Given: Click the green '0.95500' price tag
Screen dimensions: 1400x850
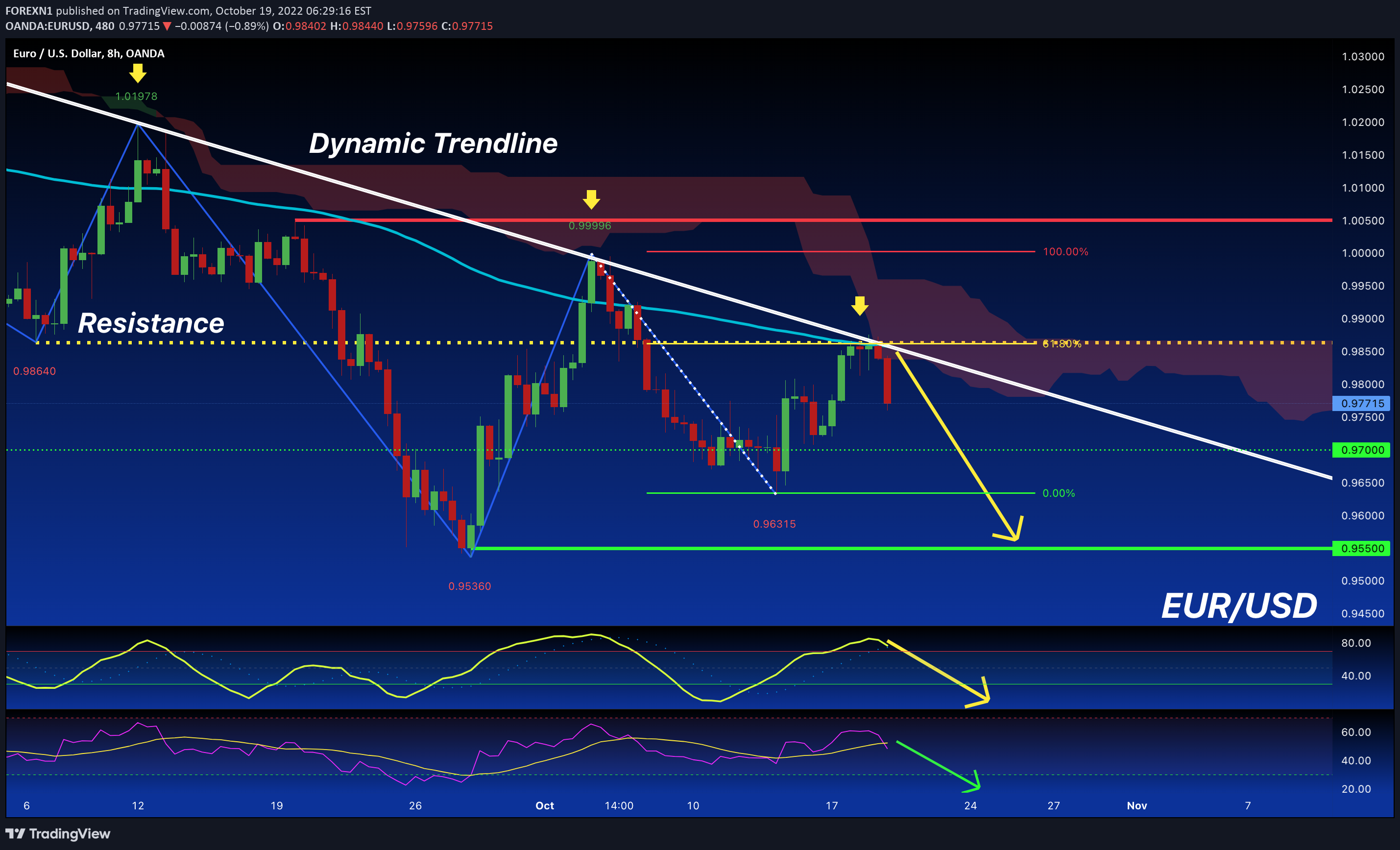Looking at the screenshot, I should (1361, 548).
